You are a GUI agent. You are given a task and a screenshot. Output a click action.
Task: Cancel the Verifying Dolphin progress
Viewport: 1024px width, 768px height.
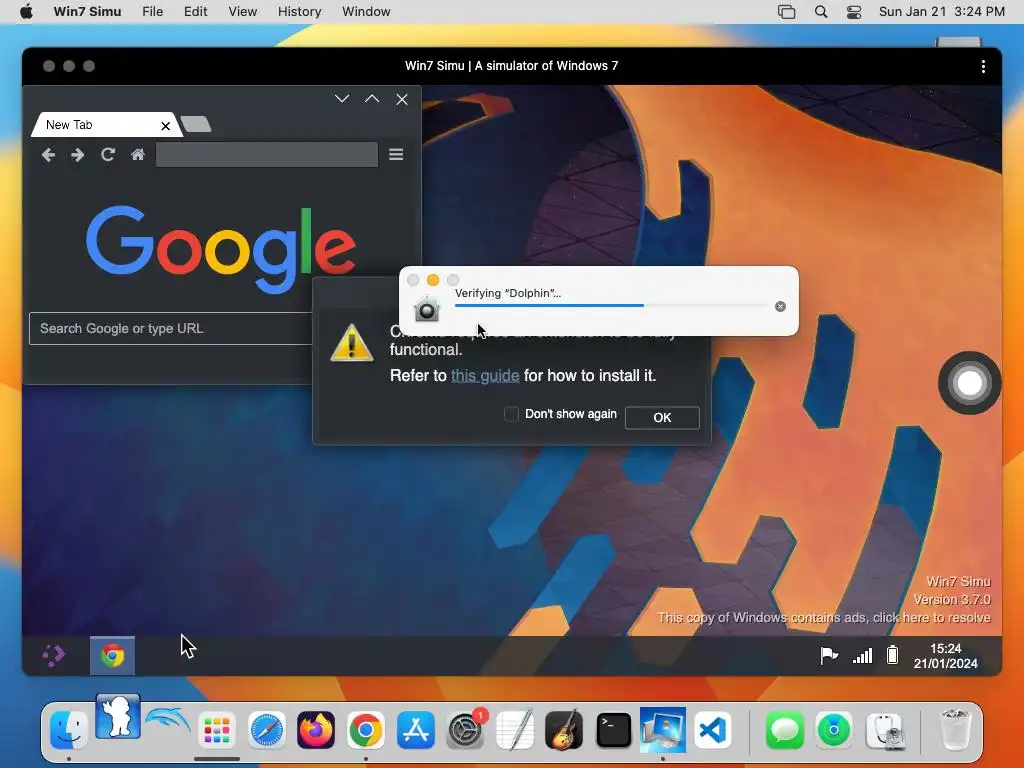tap(780, 306)
